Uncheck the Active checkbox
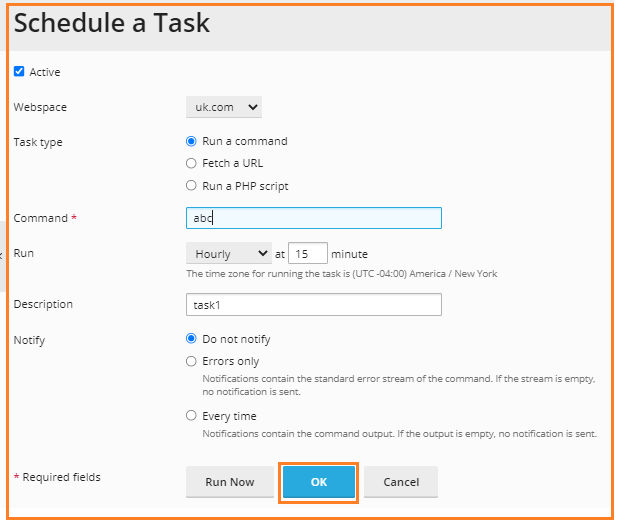The image size is (625, 527). tap(19, 71)
